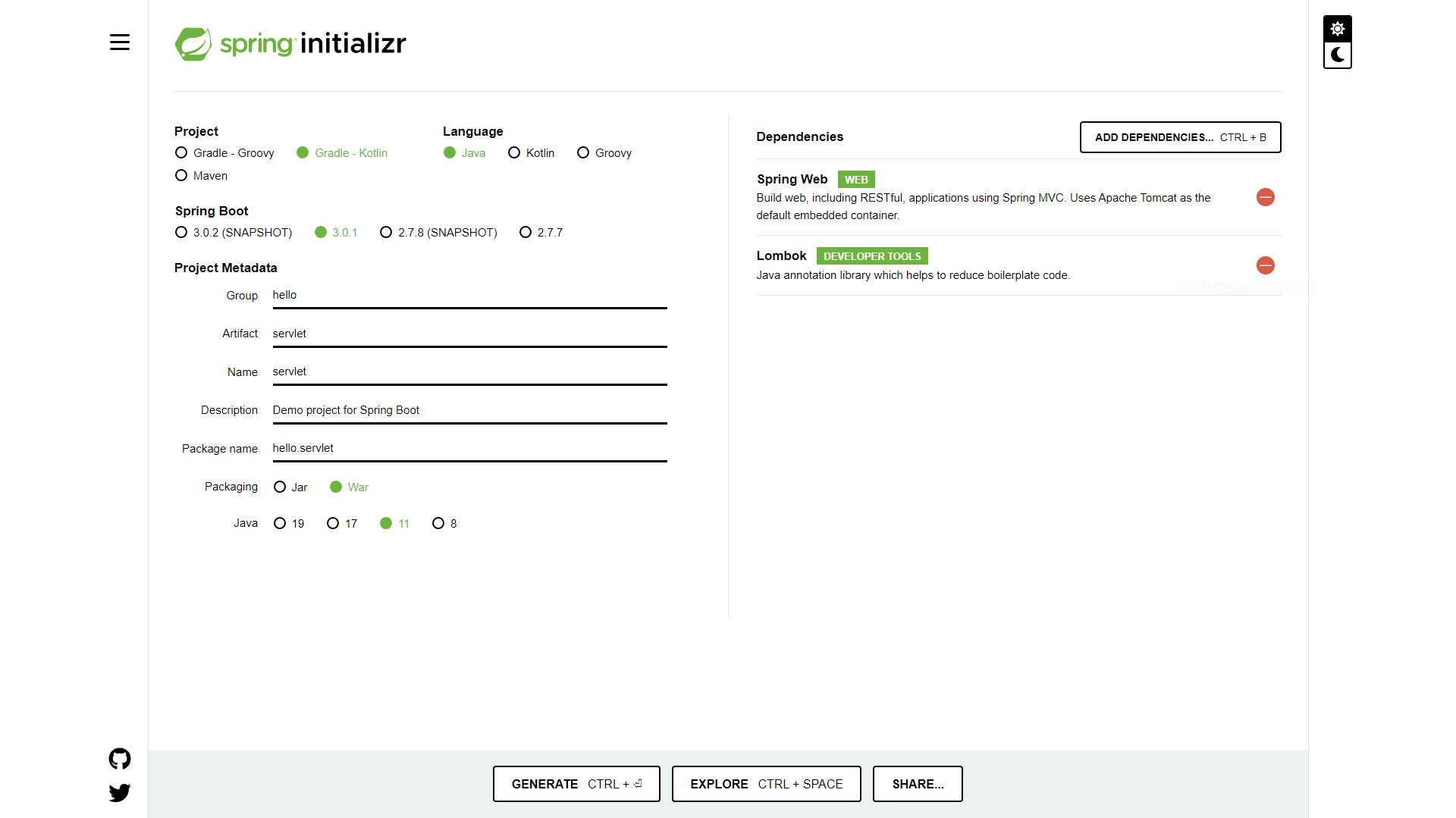Select Spring Boot 2.7.7
Viewport: 1456px width, 818px height.
(541, 233)
